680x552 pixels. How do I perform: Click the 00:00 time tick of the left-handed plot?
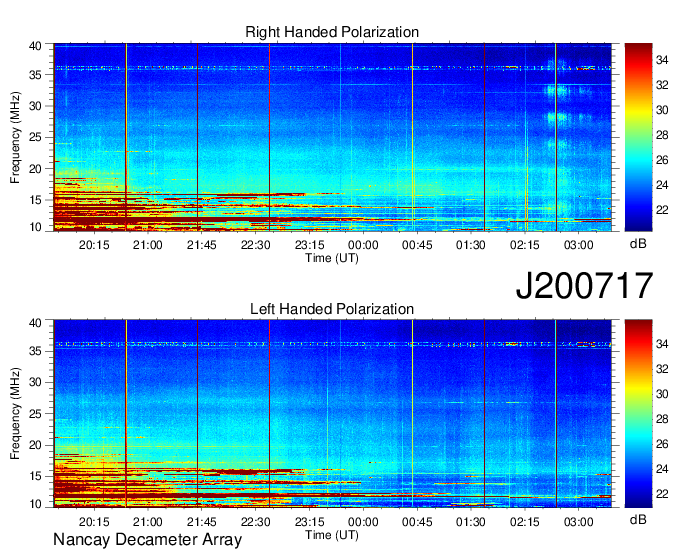tap(363, 522)
